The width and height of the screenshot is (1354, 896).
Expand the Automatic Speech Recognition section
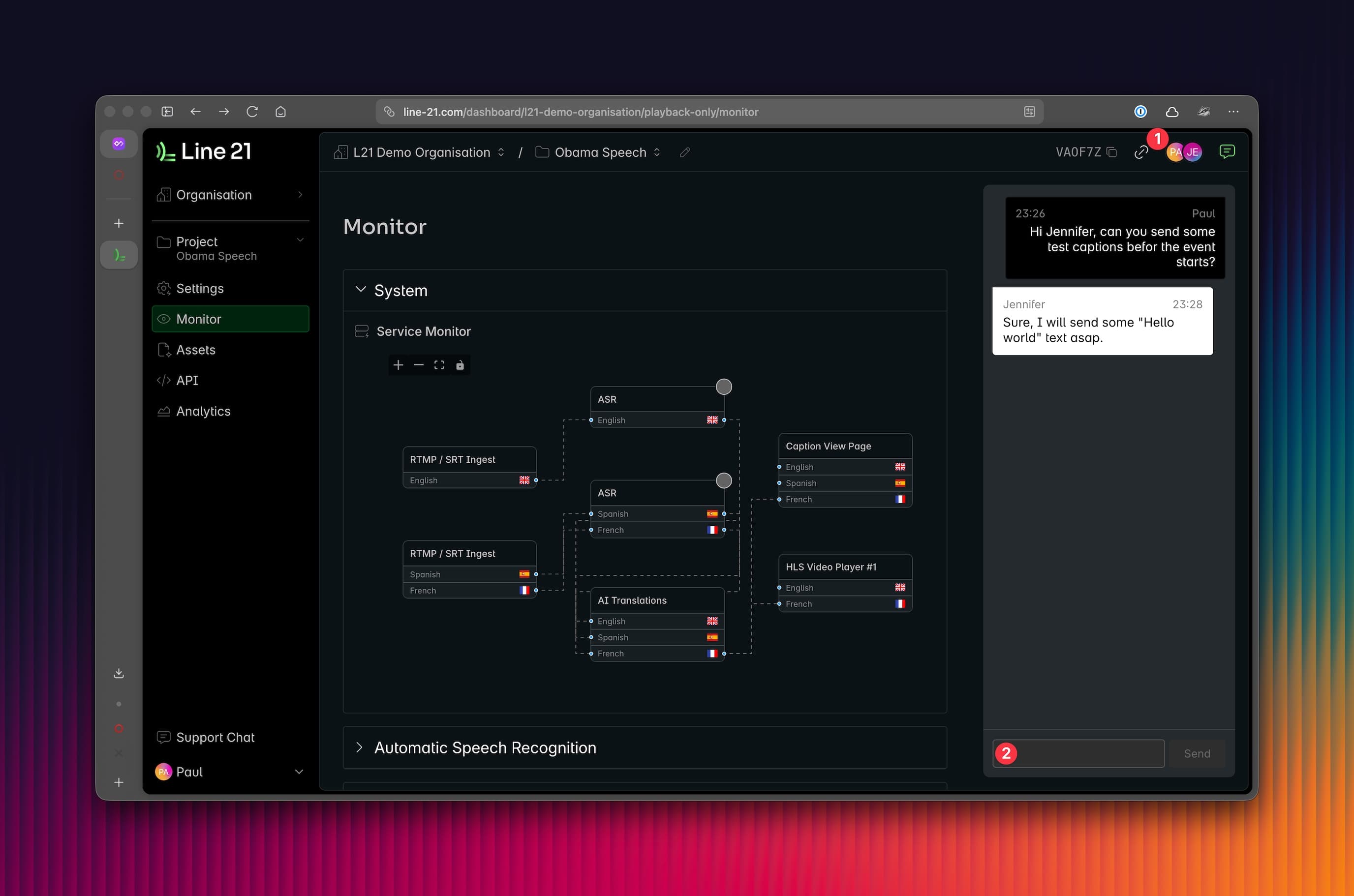point(359,747)
